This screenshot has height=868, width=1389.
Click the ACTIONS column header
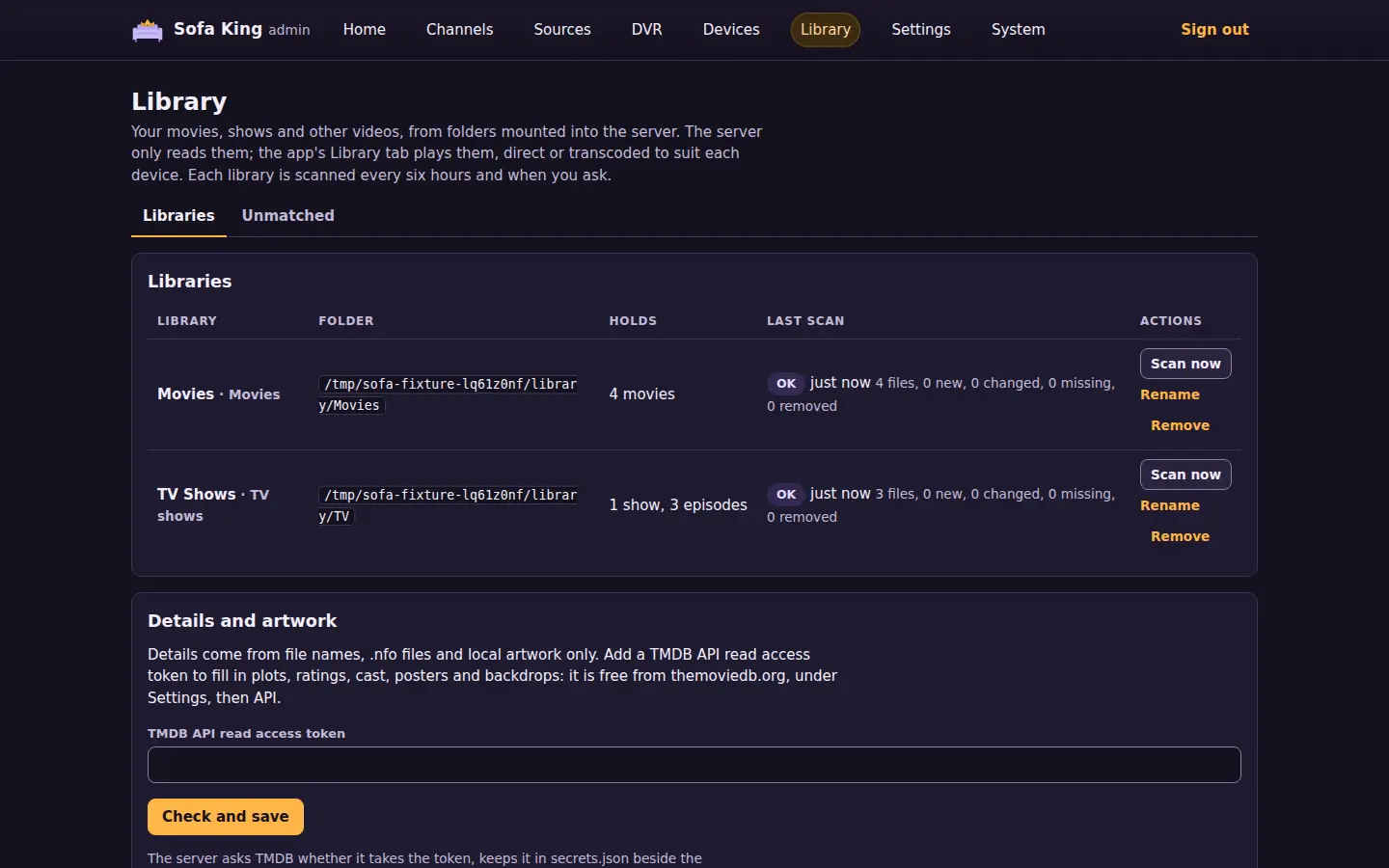[x=1171, y=321]
